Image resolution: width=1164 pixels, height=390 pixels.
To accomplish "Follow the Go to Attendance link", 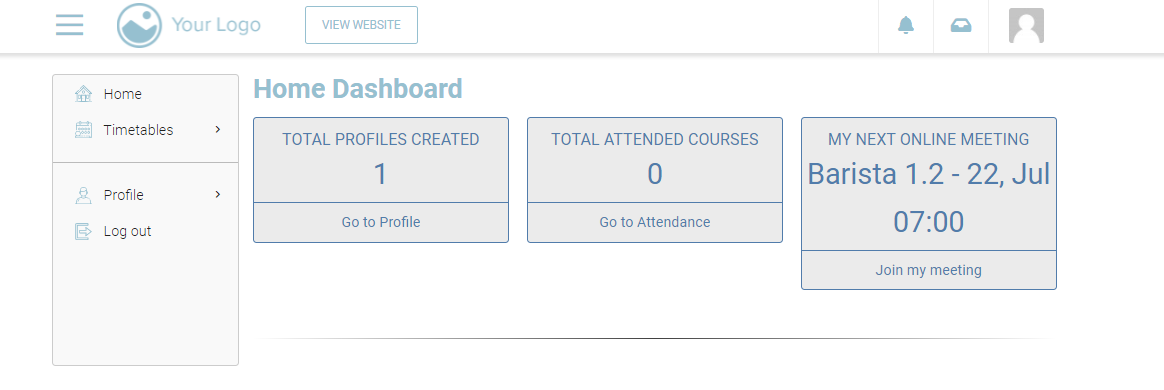I will tap(655, 222).
